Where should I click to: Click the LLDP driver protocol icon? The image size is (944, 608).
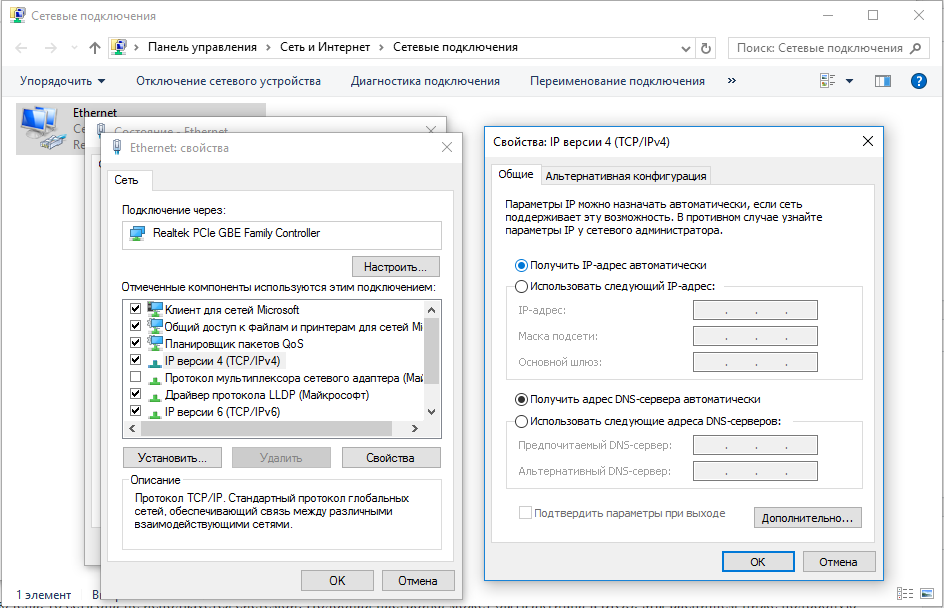(x=155, y=397)
